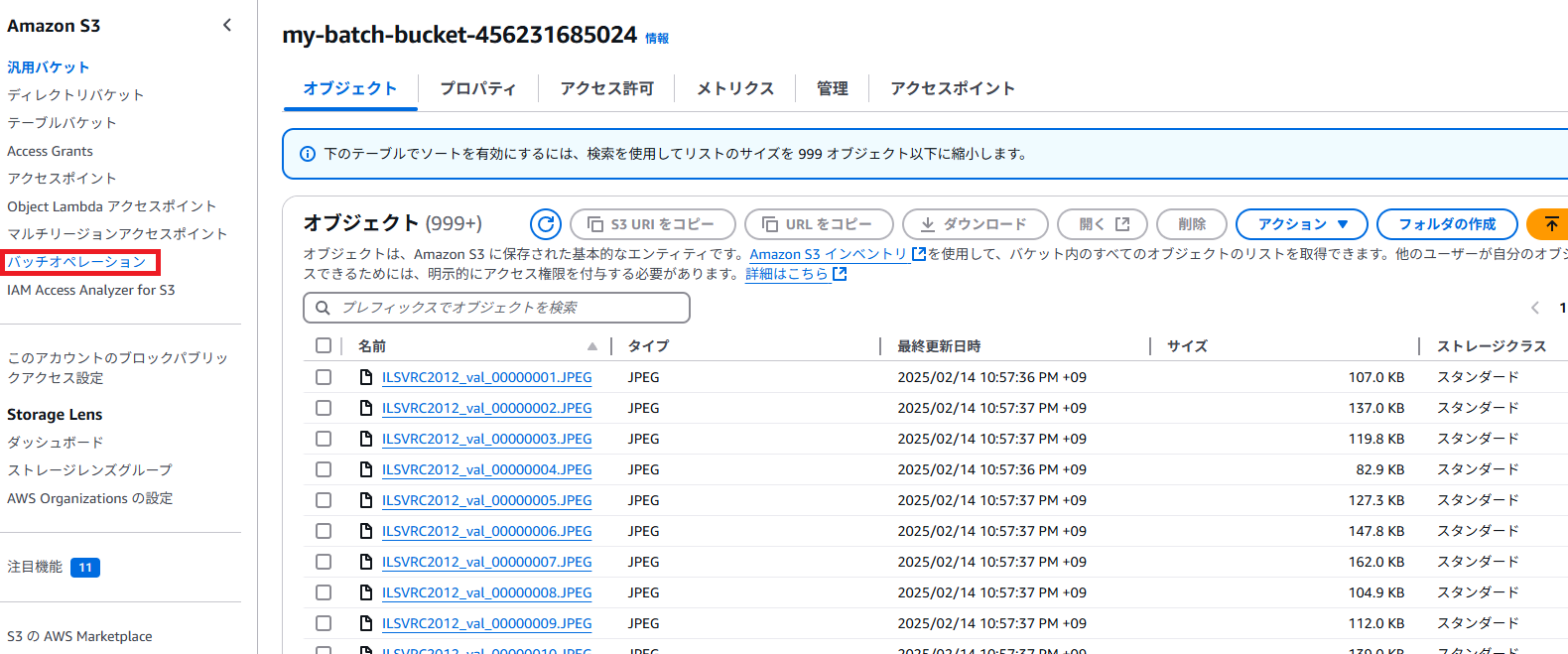1568x654 pixels.
Task: Click the S3 URI をコピー button
Action: (653, 224)
